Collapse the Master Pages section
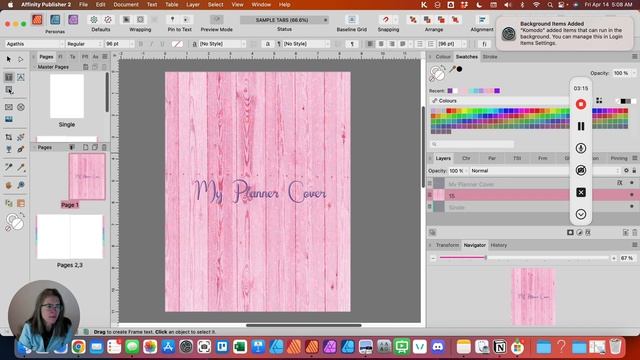This screenshot has height=360, width=640. 34,67
